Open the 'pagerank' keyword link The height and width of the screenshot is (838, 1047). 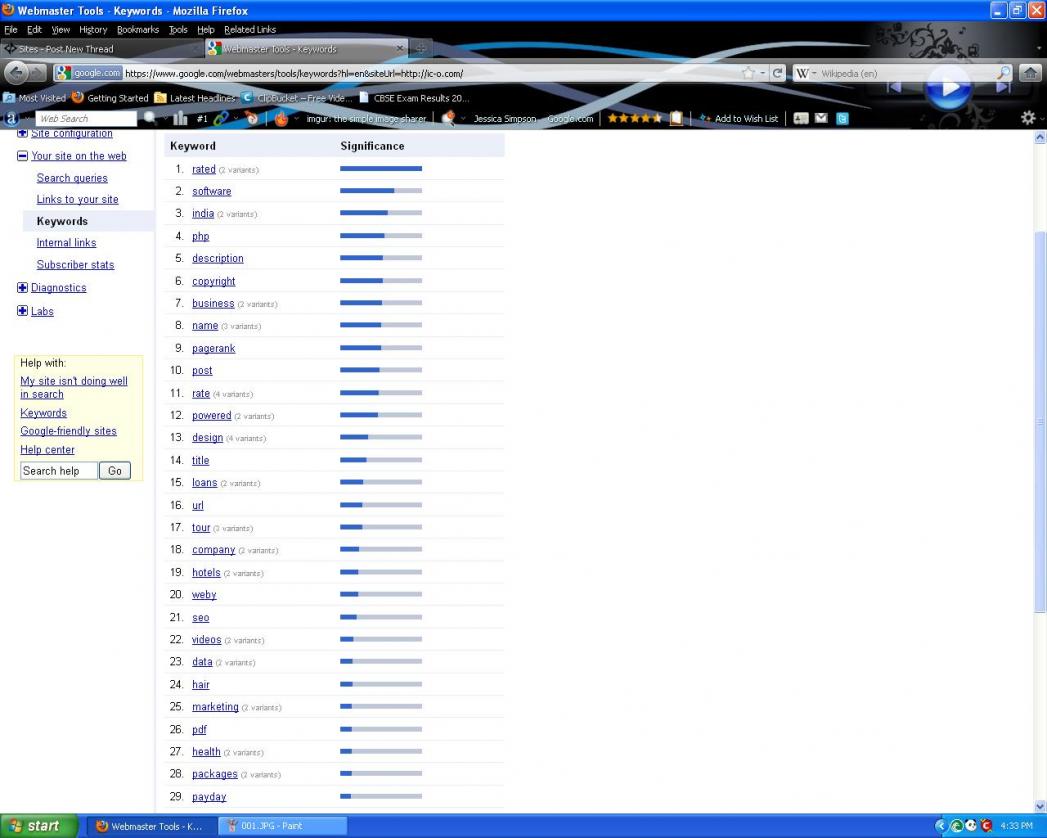(x=214, y=348)
